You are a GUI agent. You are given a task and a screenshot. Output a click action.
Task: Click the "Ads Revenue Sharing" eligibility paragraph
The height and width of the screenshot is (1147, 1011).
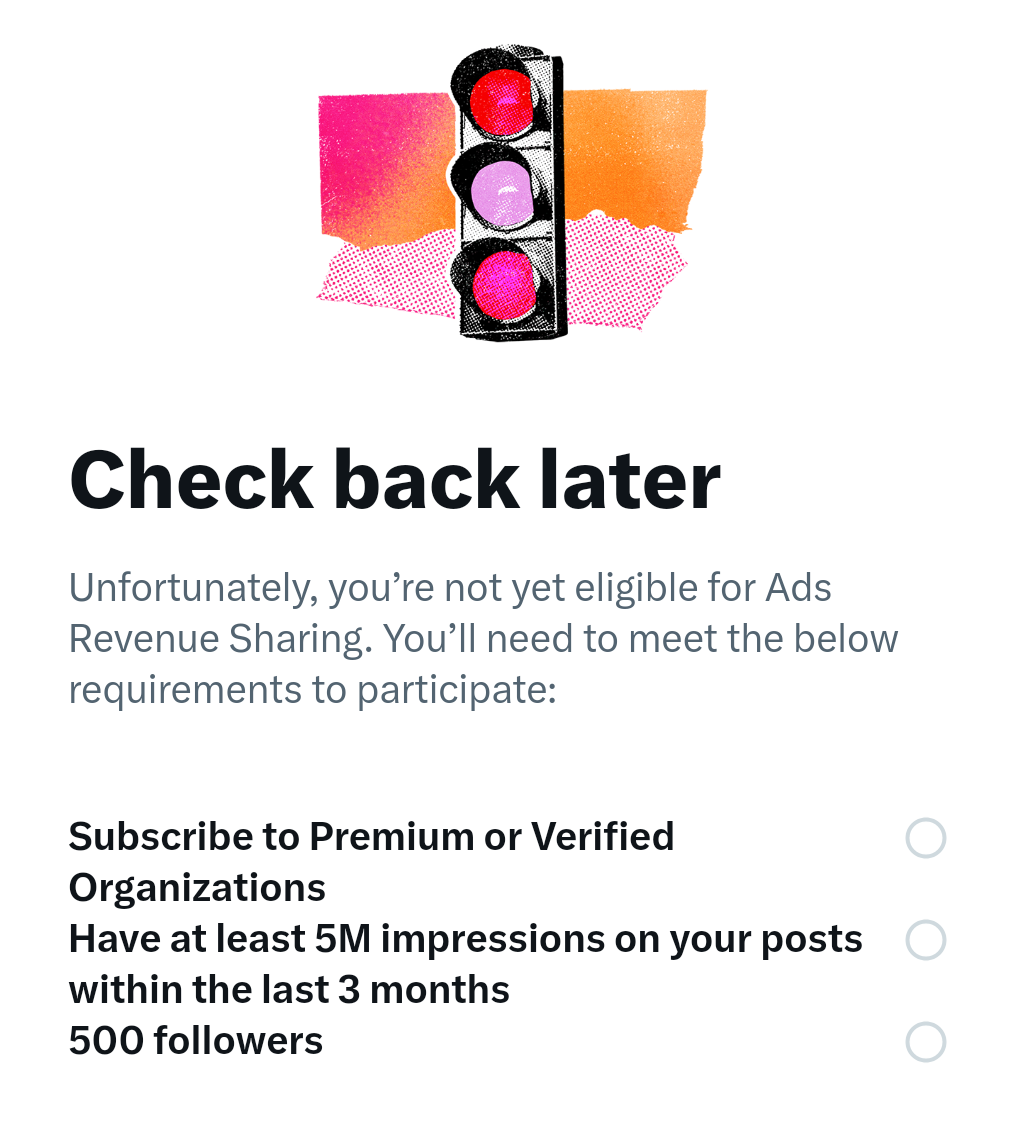pos(483,638)
